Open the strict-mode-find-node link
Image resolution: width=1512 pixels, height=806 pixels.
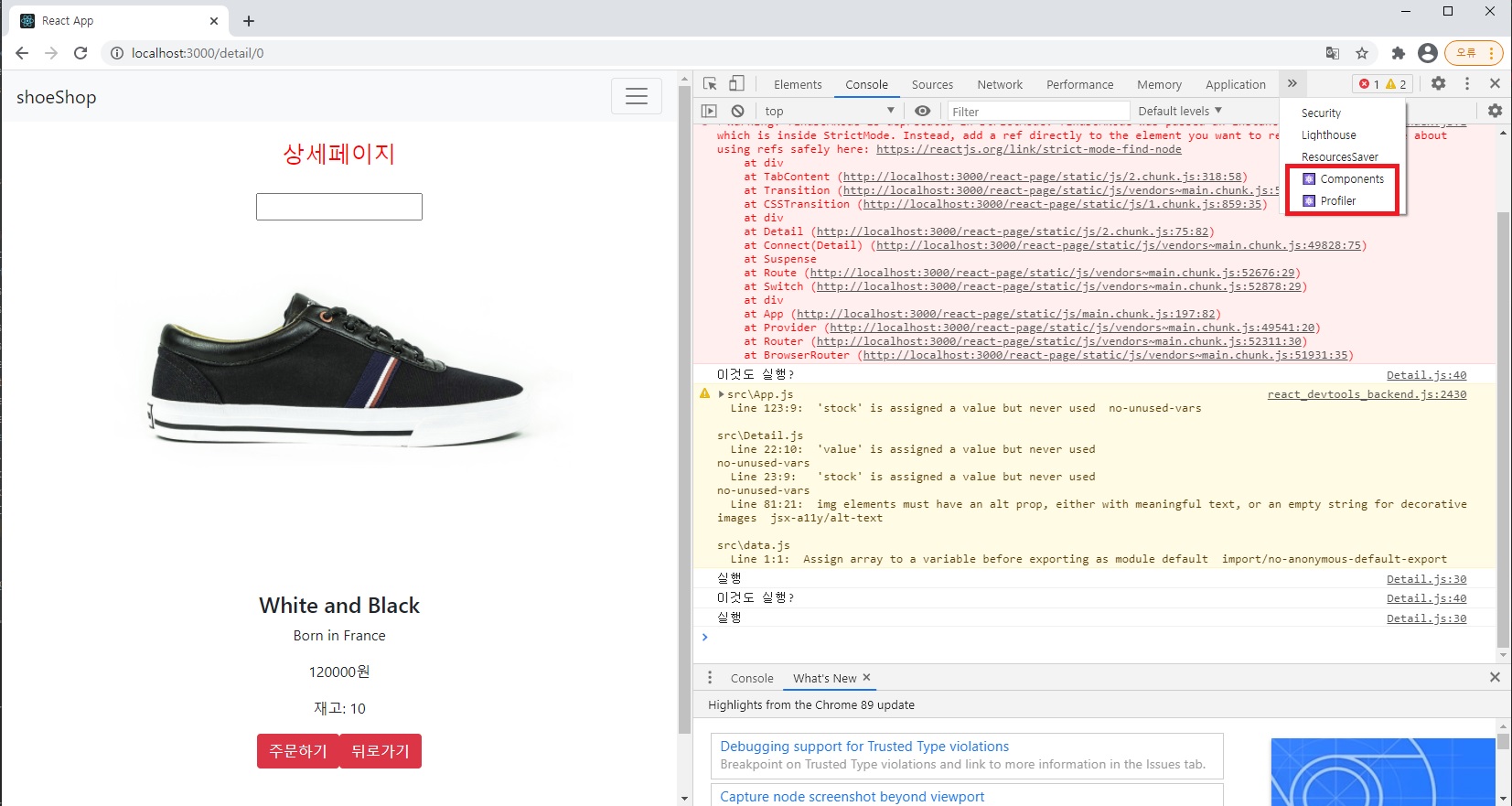tap(1029, 149)
